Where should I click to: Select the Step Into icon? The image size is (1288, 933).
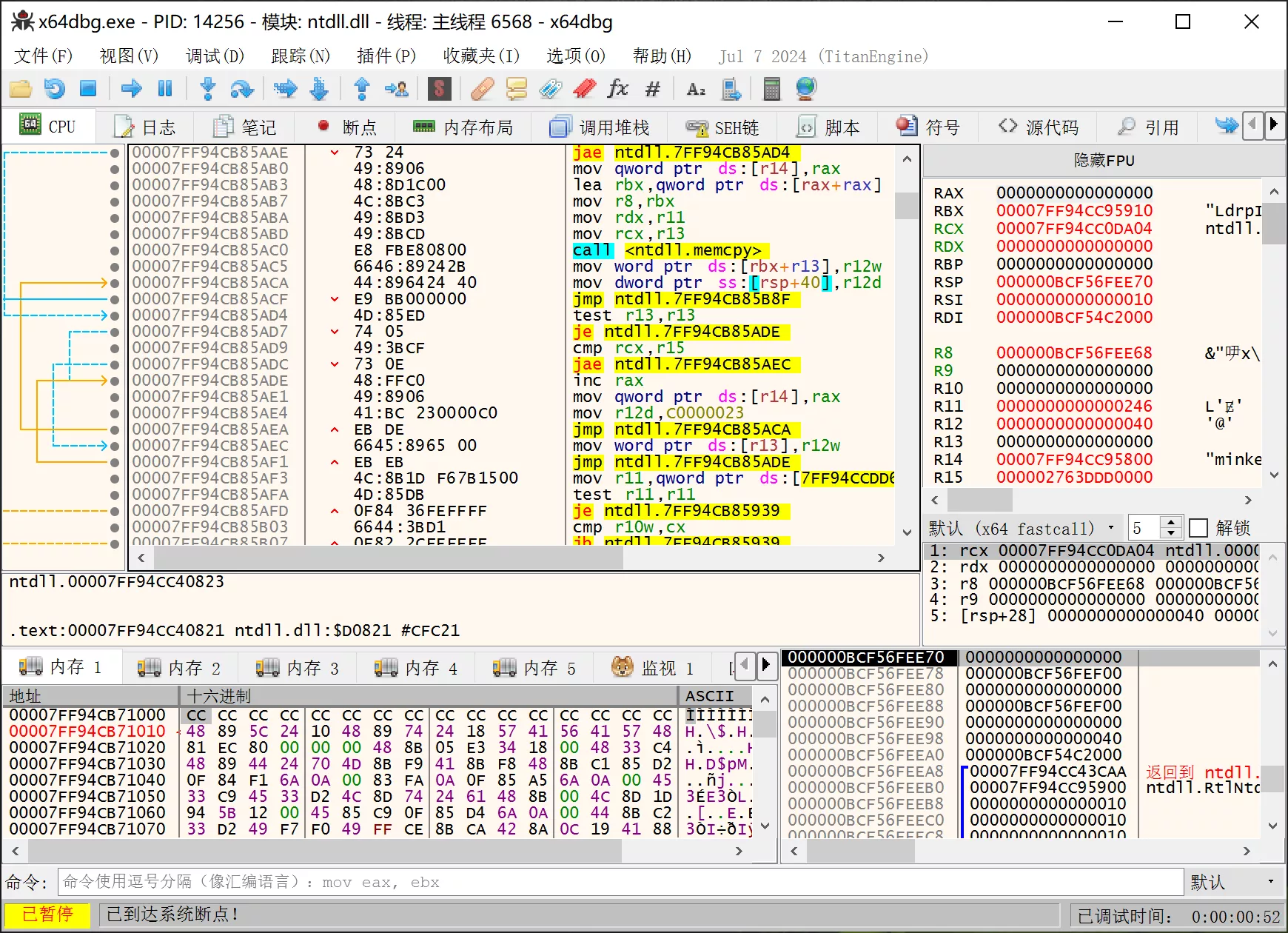pos(208,89)
